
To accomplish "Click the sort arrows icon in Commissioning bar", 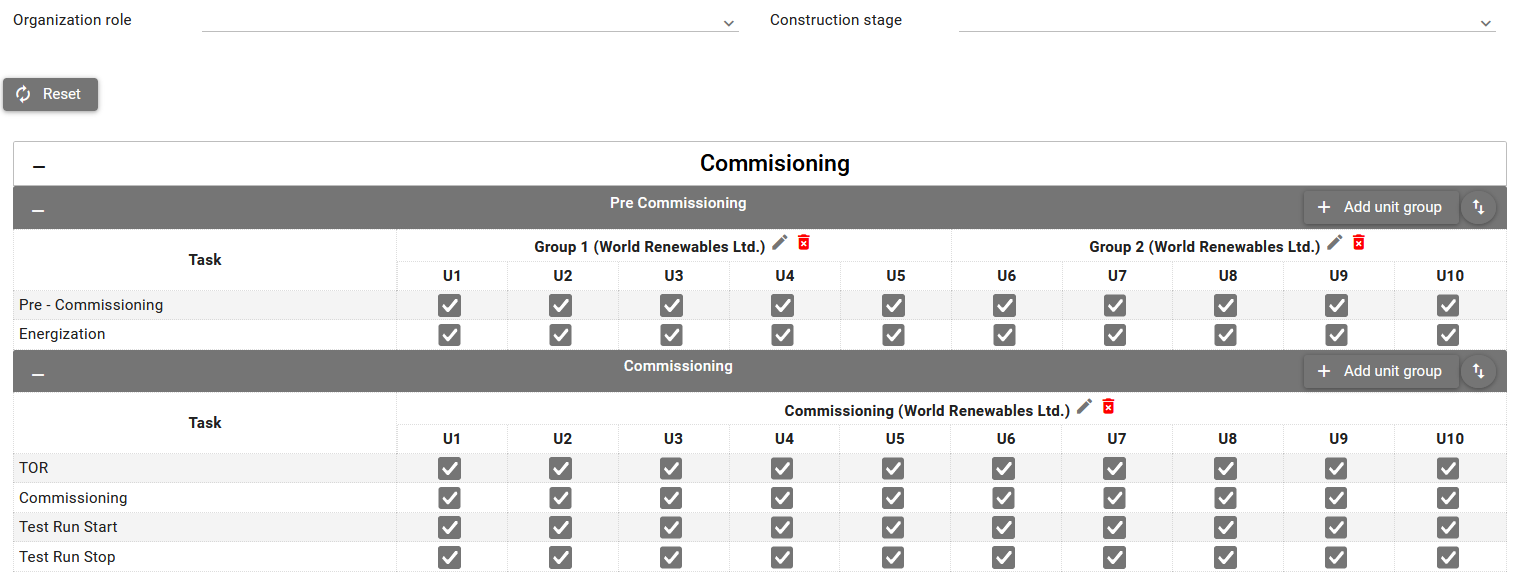I will point(1478,371).
